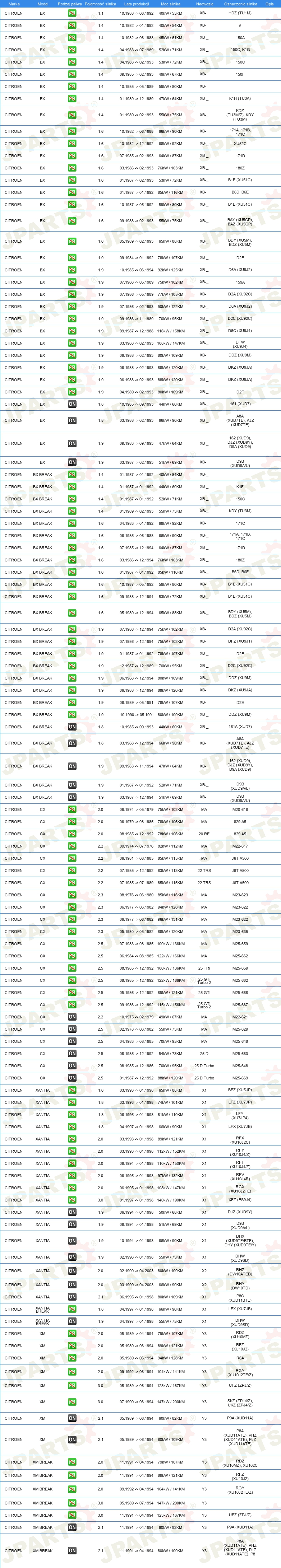The height and width of the screenshot is (1568, 281).
Task: Click power value 140kW / 190KM
Action: (x=171, y=1200)
